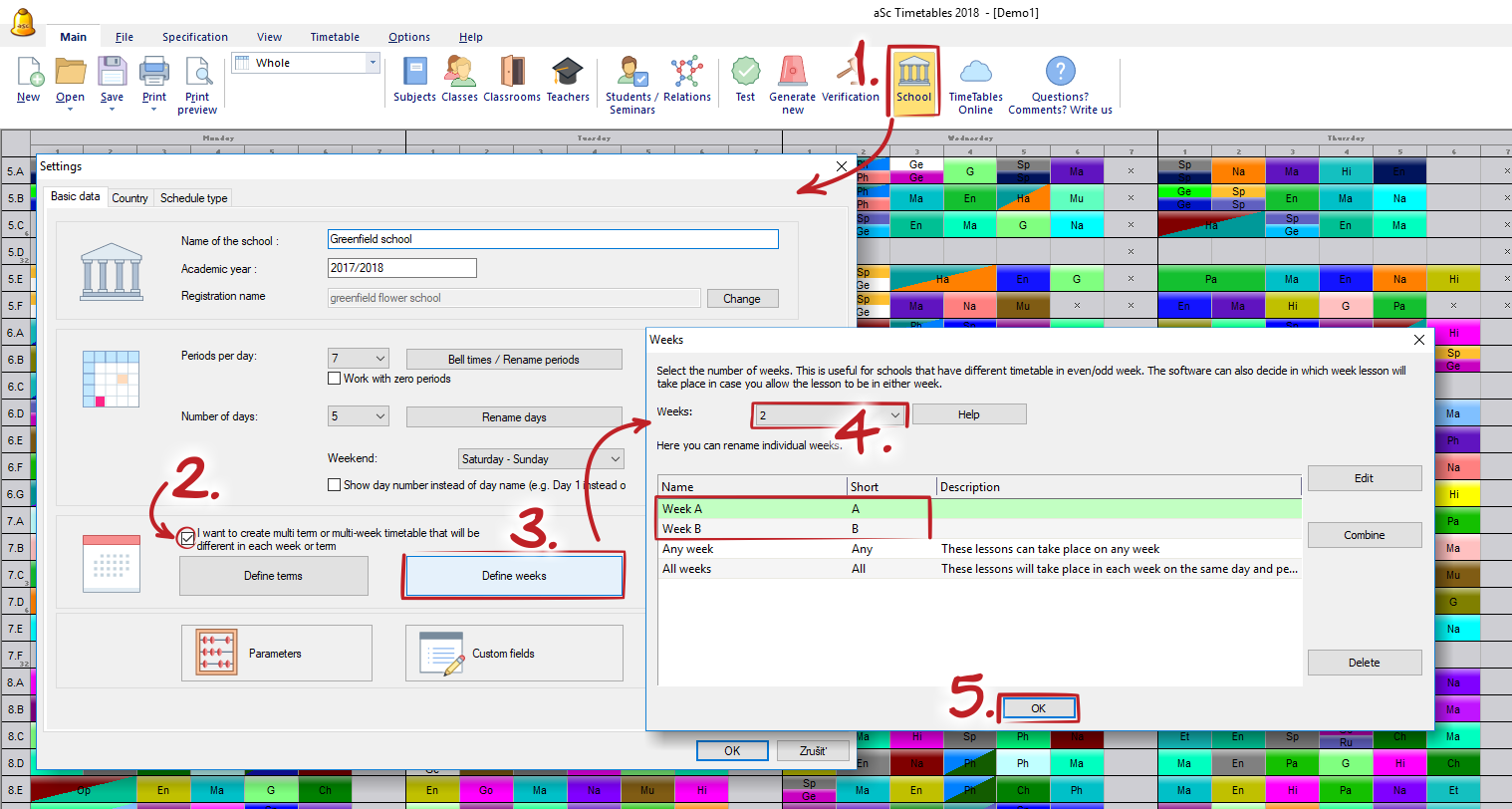Screen dimensions: 1512x809
Task: Click the Name of the school field
Action: [x=553, y=239]
